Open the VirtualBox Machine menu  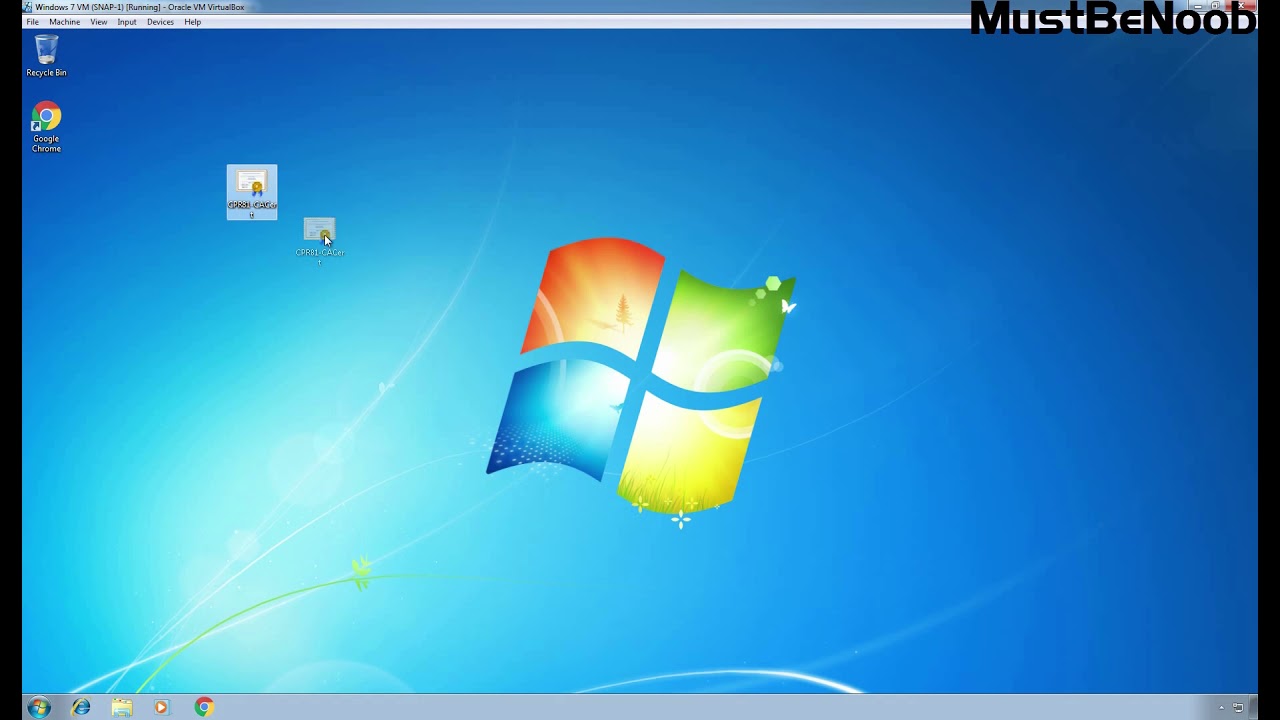64,22
